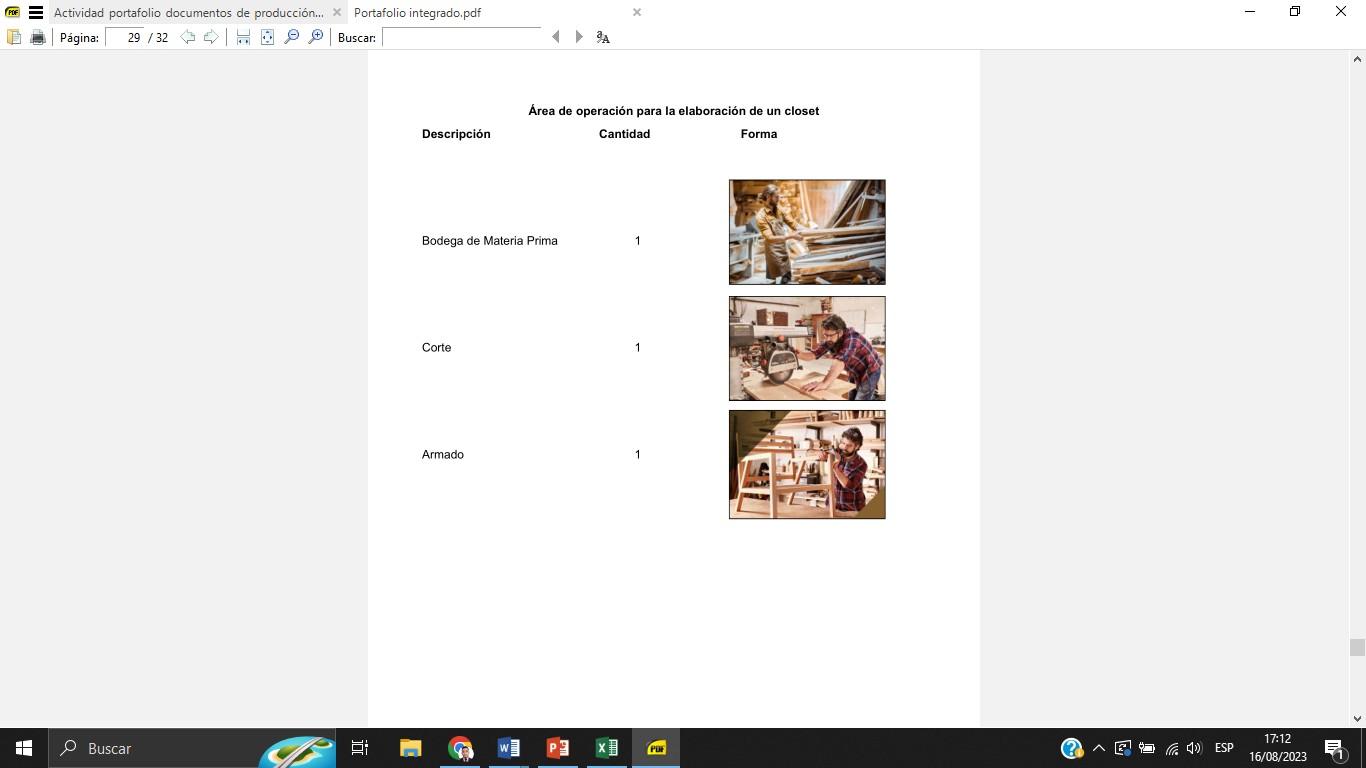The height and width of the screenshot is (768, 1366).
Task: Restore down the SumatraPDF window
Action: [1295, 12]
